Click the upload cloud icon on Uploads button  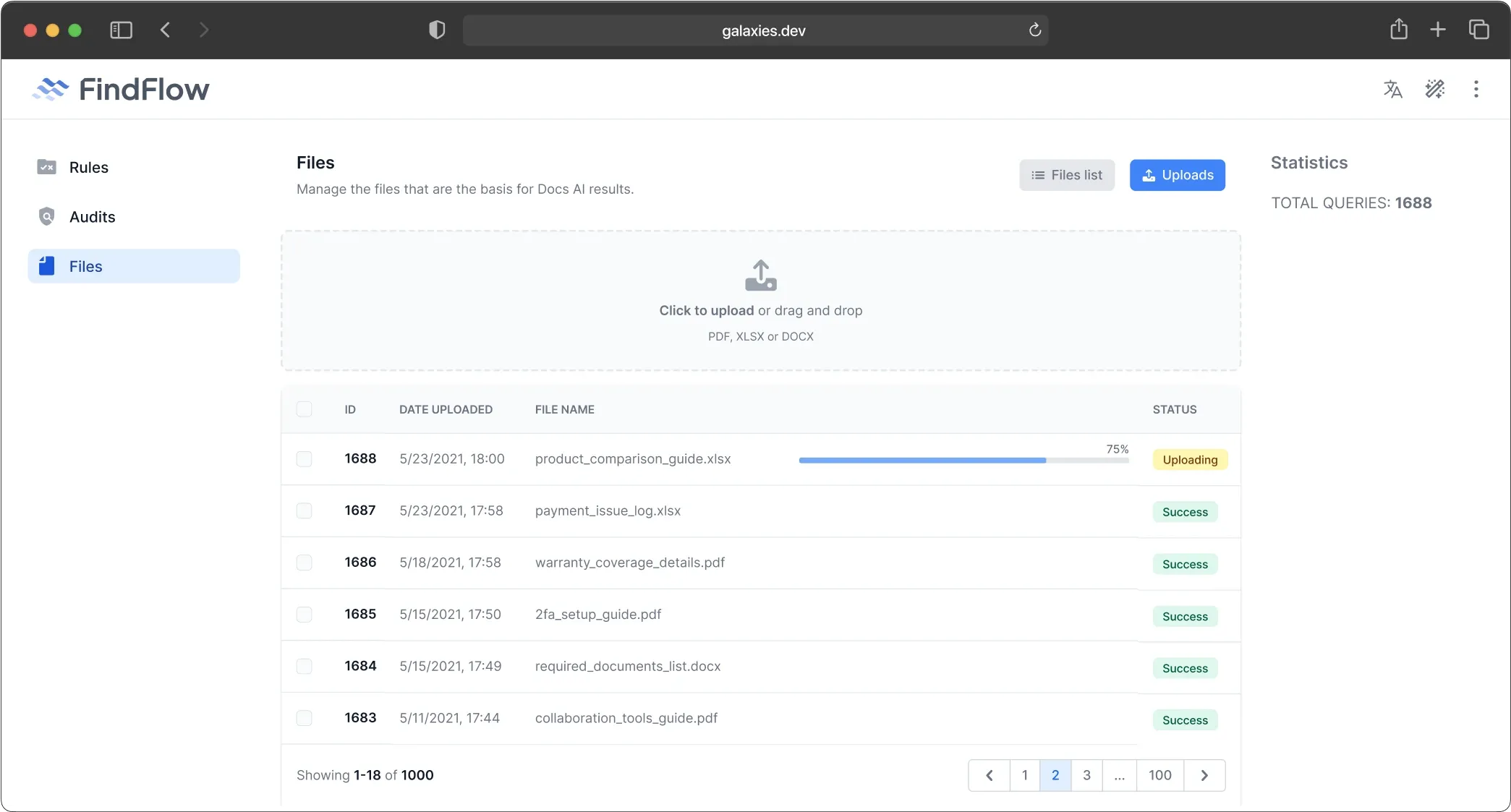click(x=1149, y=175)
